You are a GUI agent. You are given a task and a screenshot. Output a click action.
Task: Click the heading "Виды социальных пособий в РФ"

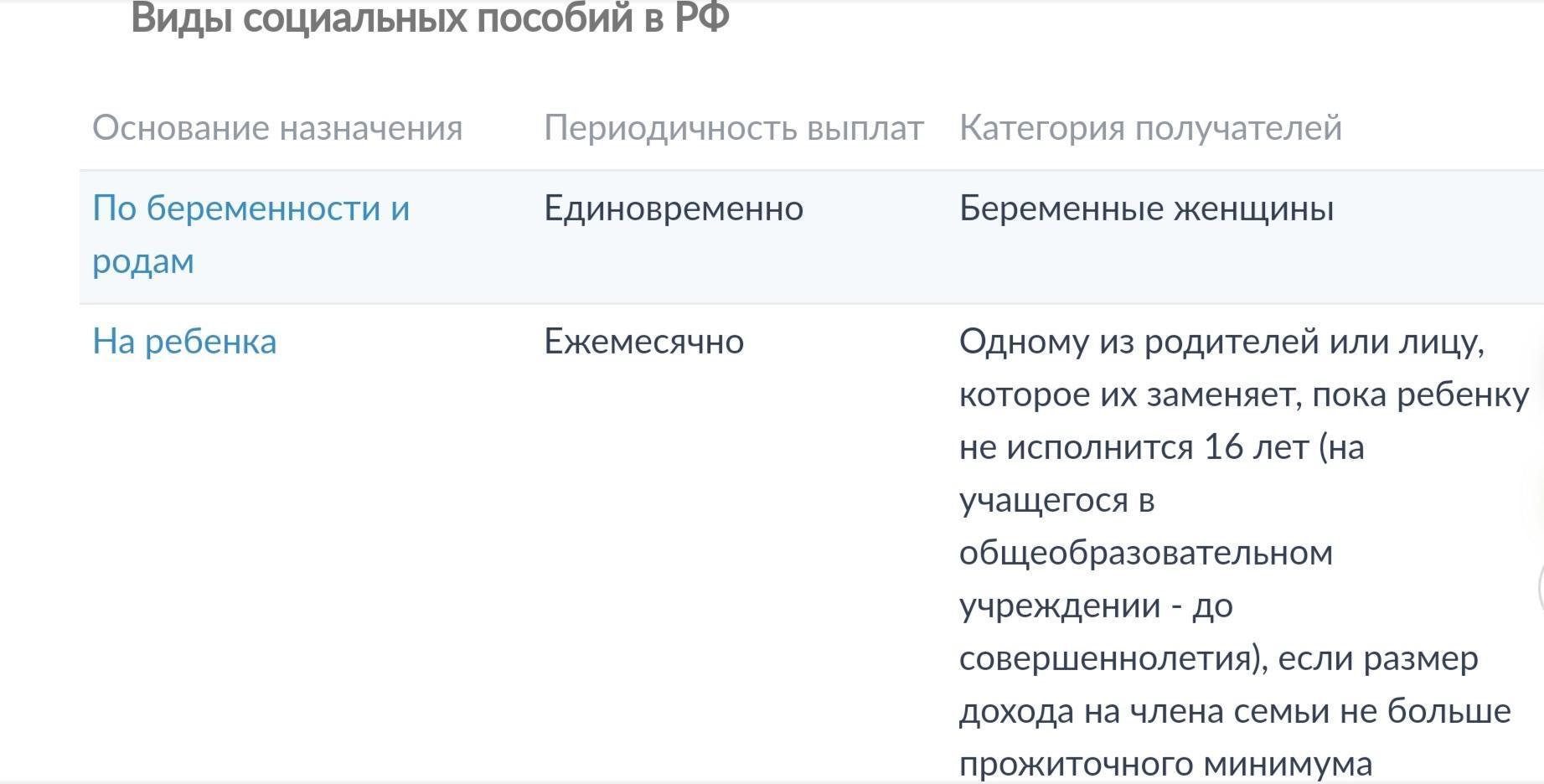click(430, 18)
